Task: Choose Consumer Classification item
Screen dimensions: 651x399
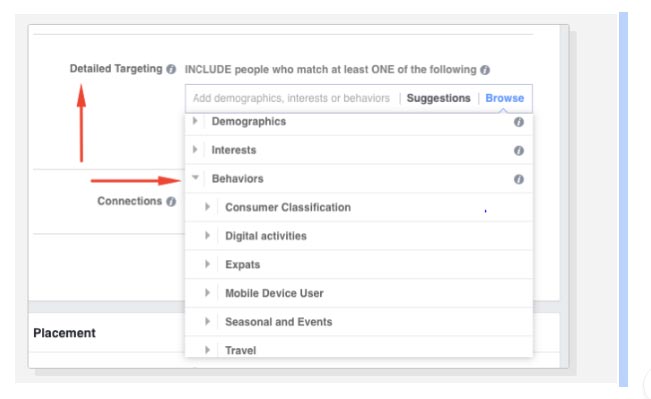Action: tap(288, 208)
